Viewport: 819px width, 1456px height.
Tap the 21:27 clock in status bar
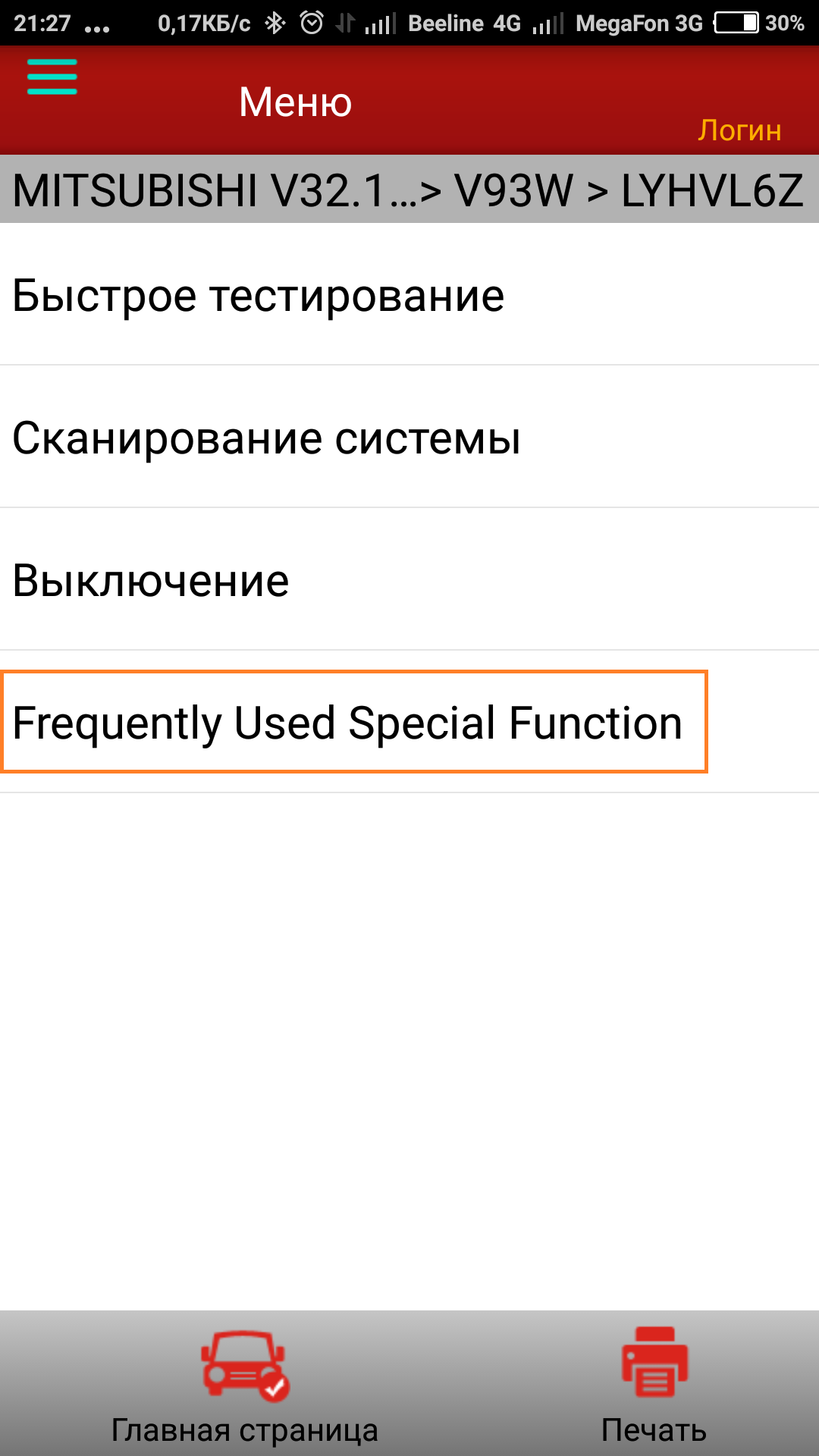[42, 24]
